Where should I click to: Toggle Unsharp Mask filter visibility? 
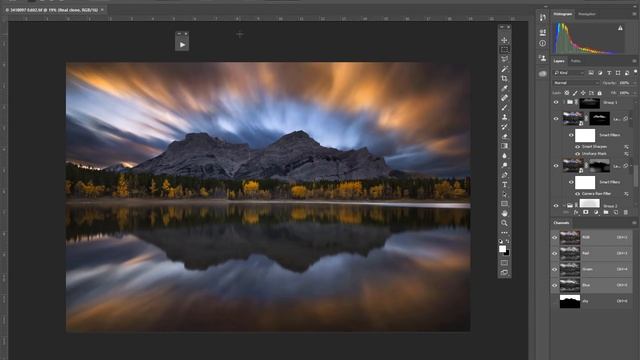point(577,154)
